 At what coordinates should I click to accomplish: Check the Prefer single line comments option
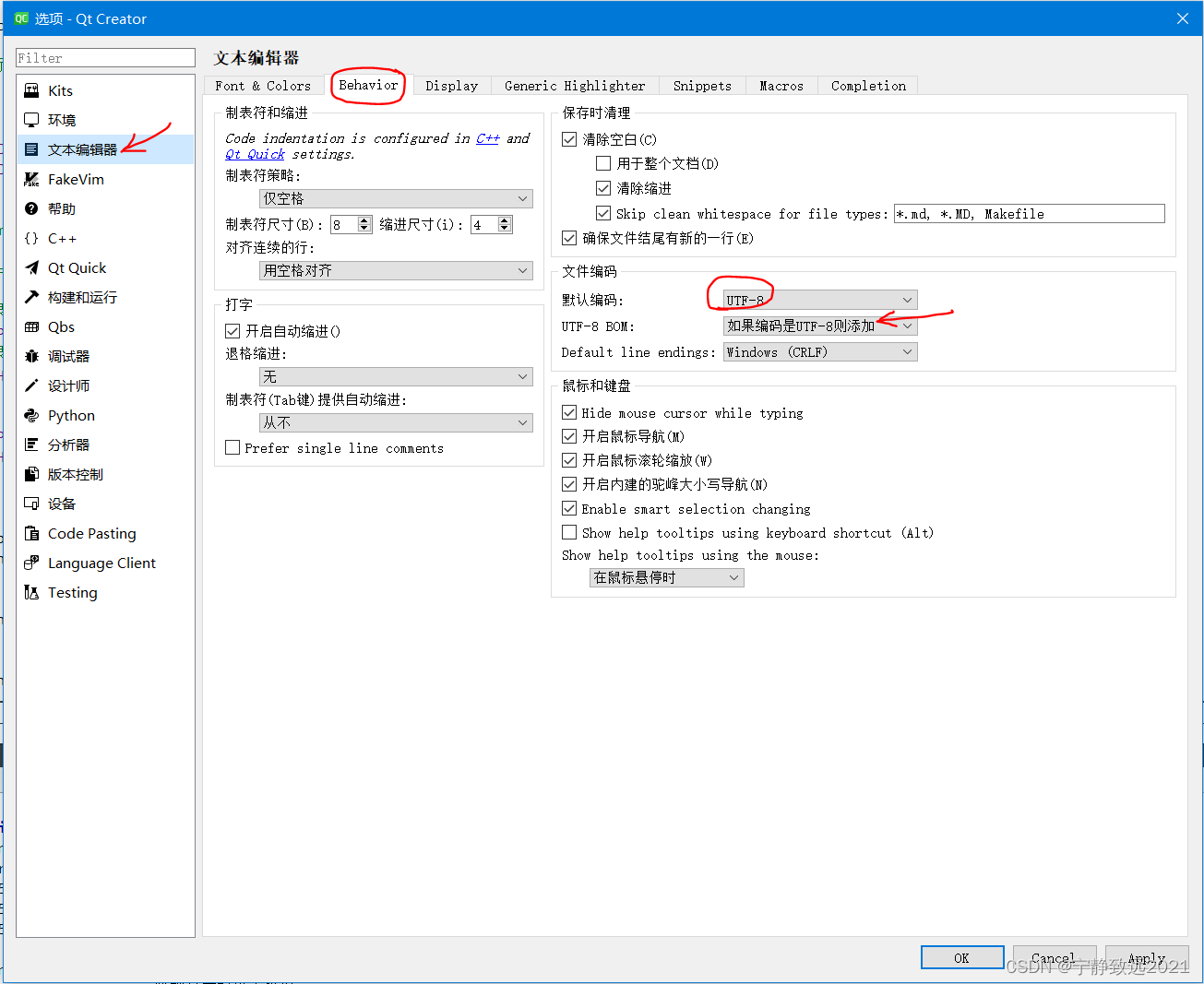[232, 447]
